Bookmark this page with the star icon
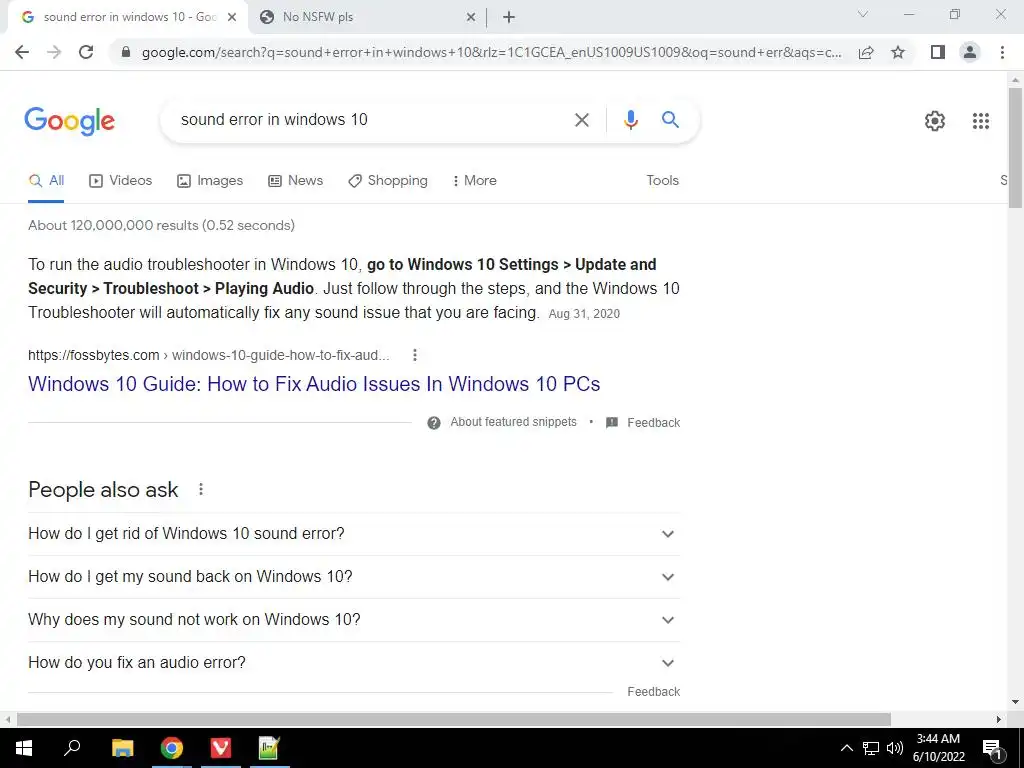 click(898, 52)
